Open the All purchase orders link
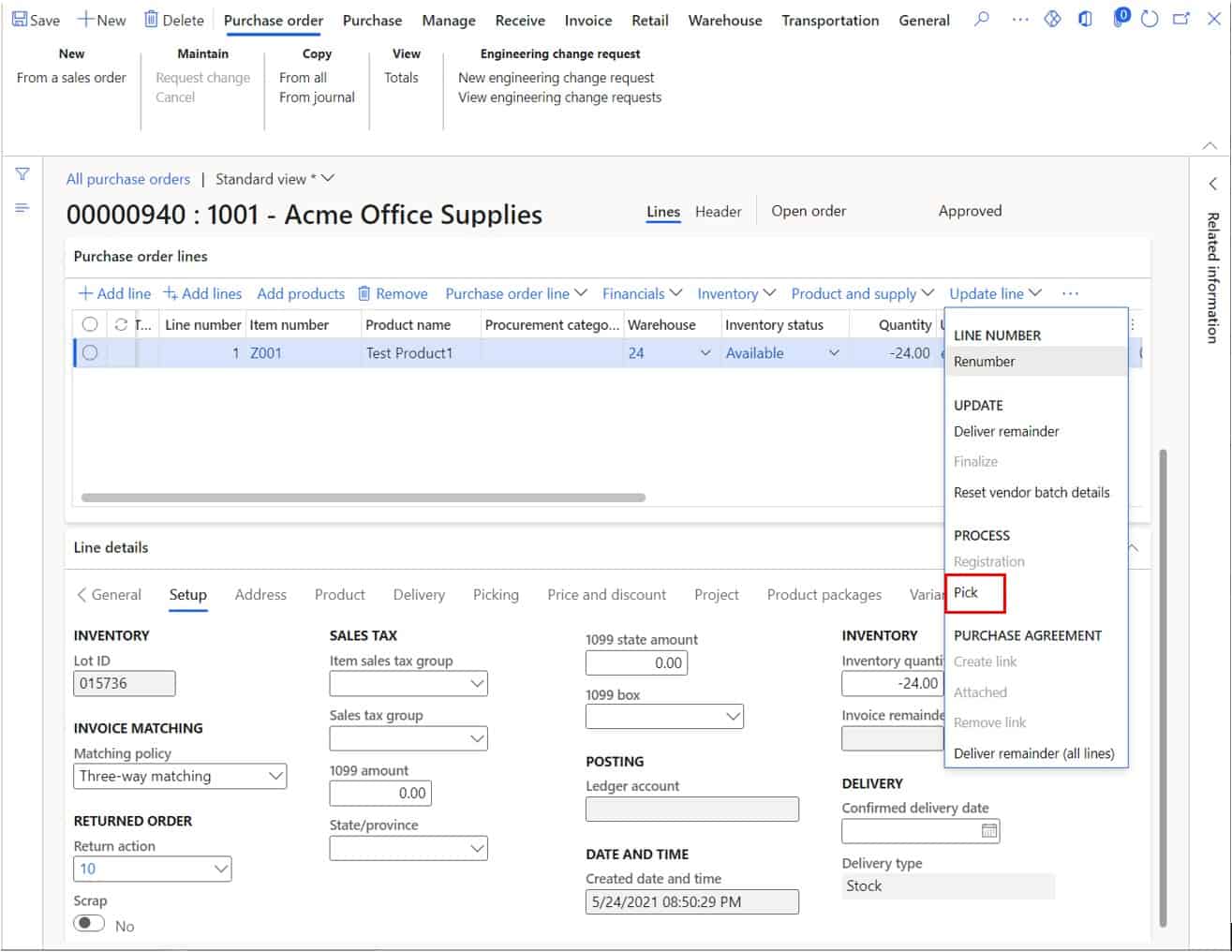 pos(128,178)
